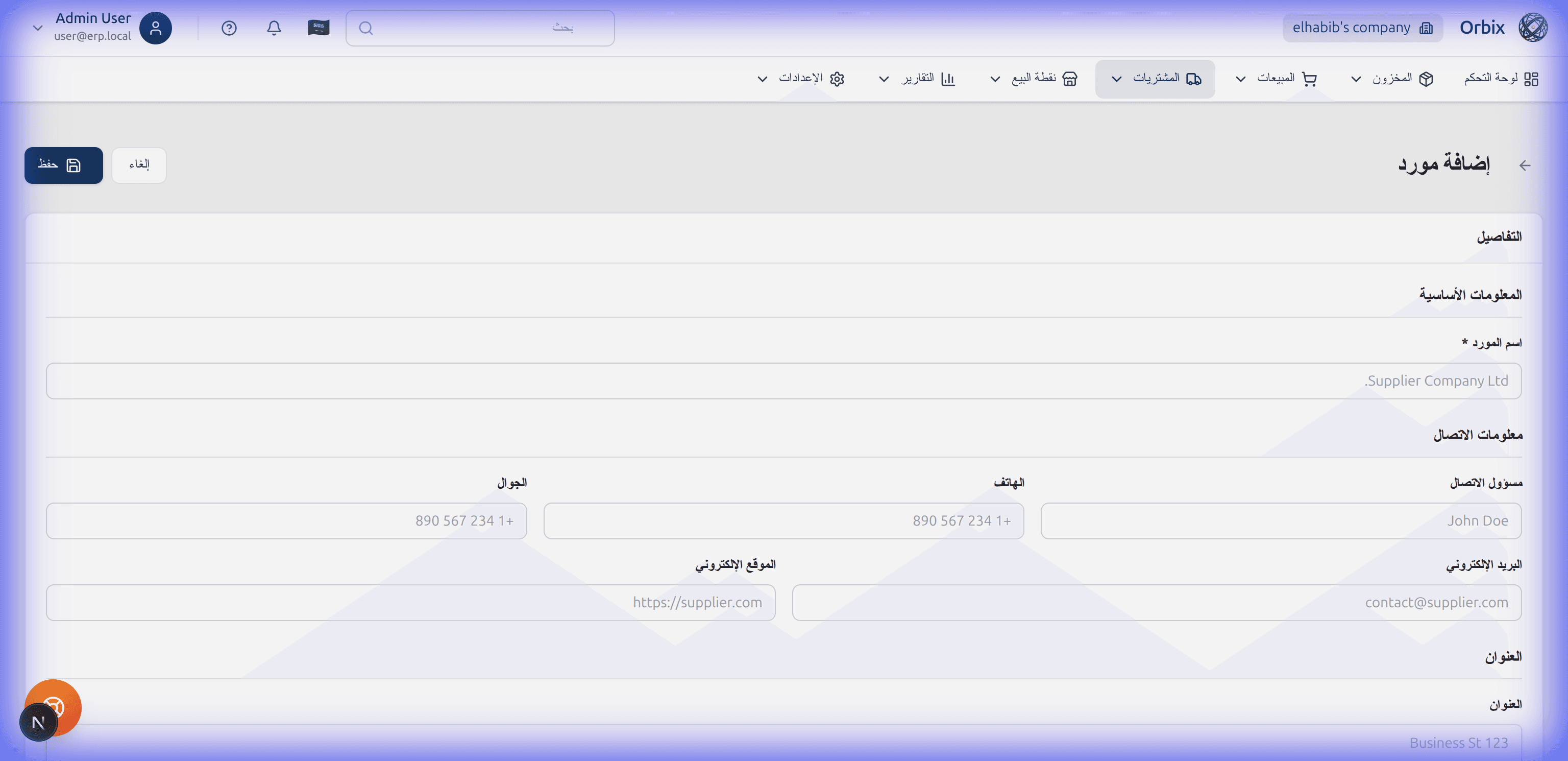This screenshot has width=1568, height=761.
Task: Click the المخزون inventory box icon
Action: [x=1426, y=79]
